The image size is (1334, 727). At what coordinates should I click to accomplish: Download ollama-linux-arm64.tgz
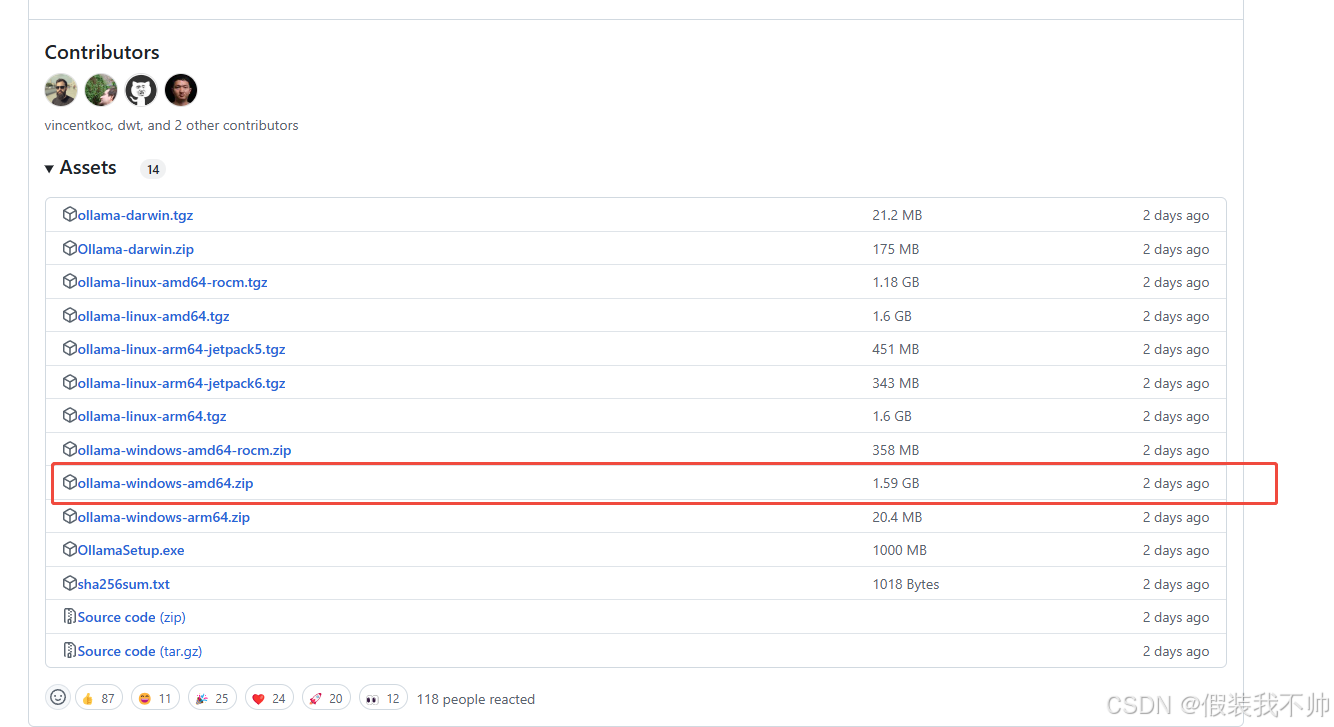coord(152,416)
